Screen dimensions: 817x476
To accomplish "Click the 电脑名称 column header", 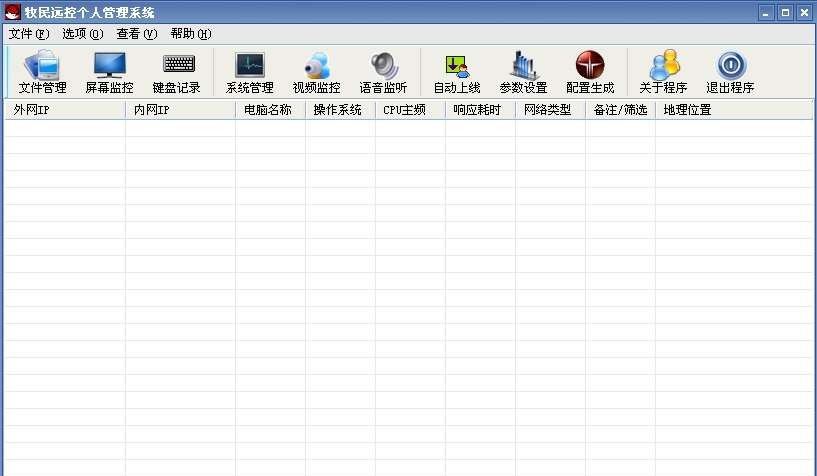I will 270,110.
